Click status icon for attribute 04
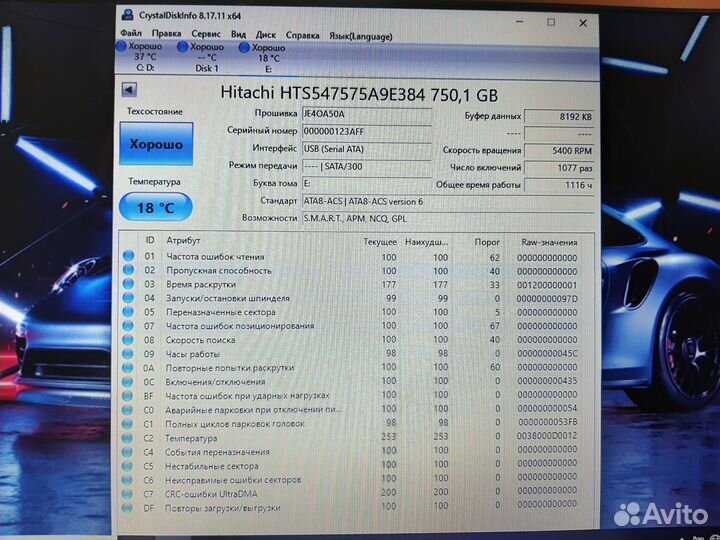This screenshot has height=540, width=720. pos(129,298)
